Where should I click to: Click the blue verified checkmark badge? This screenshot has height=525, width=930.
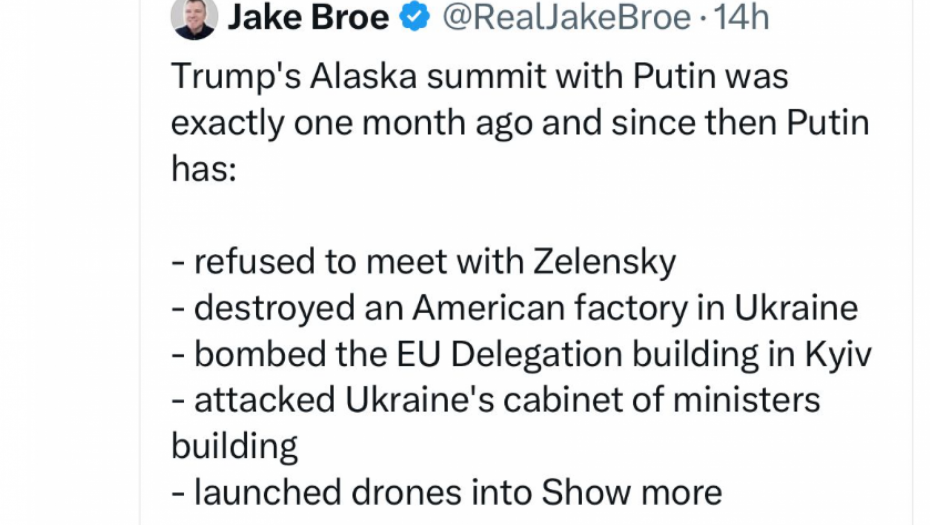click(x=415, y=17)
